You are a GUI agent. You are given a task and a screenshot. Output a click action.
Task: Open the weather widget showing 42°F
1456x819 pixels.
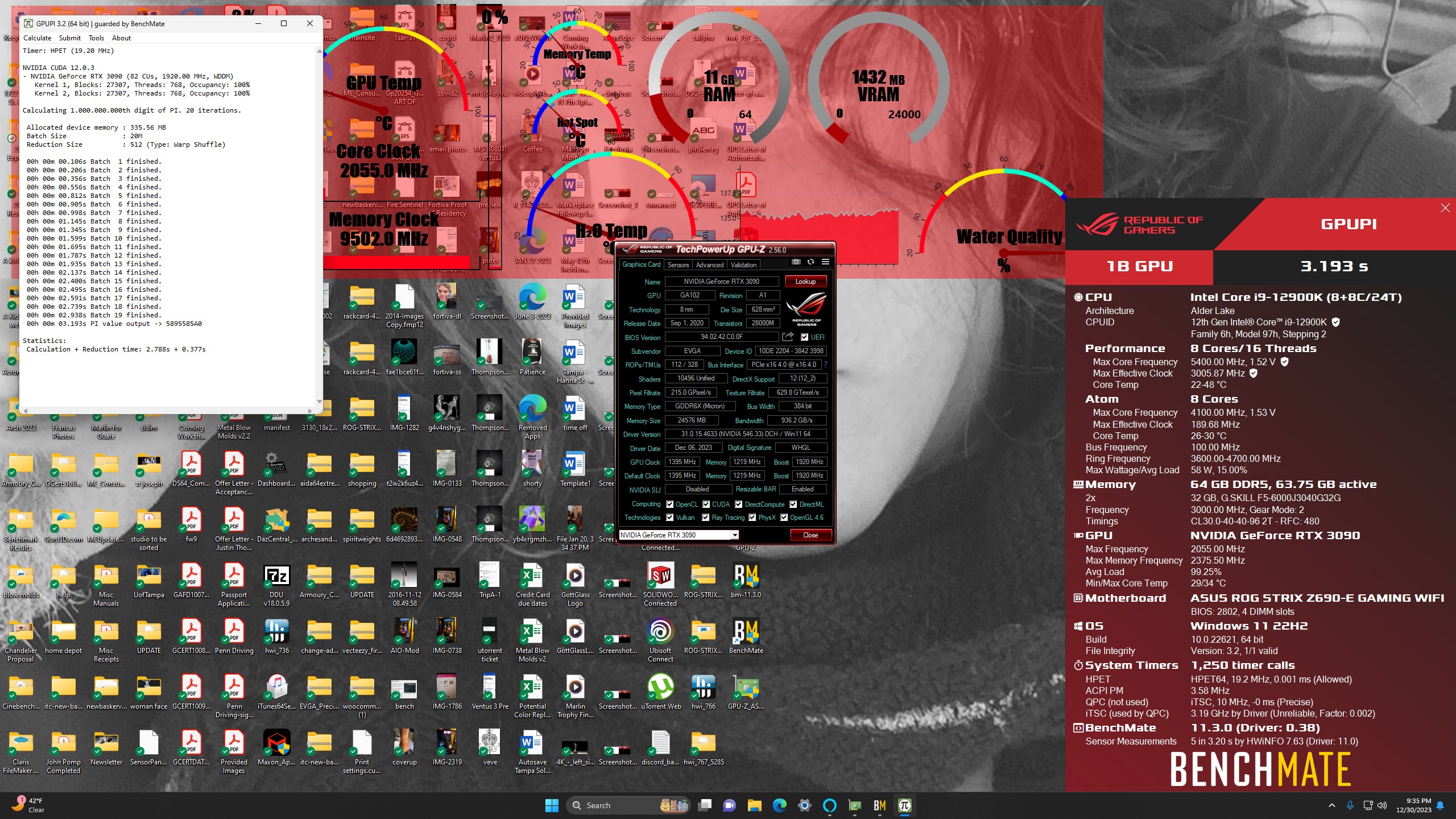click(28, 805)
